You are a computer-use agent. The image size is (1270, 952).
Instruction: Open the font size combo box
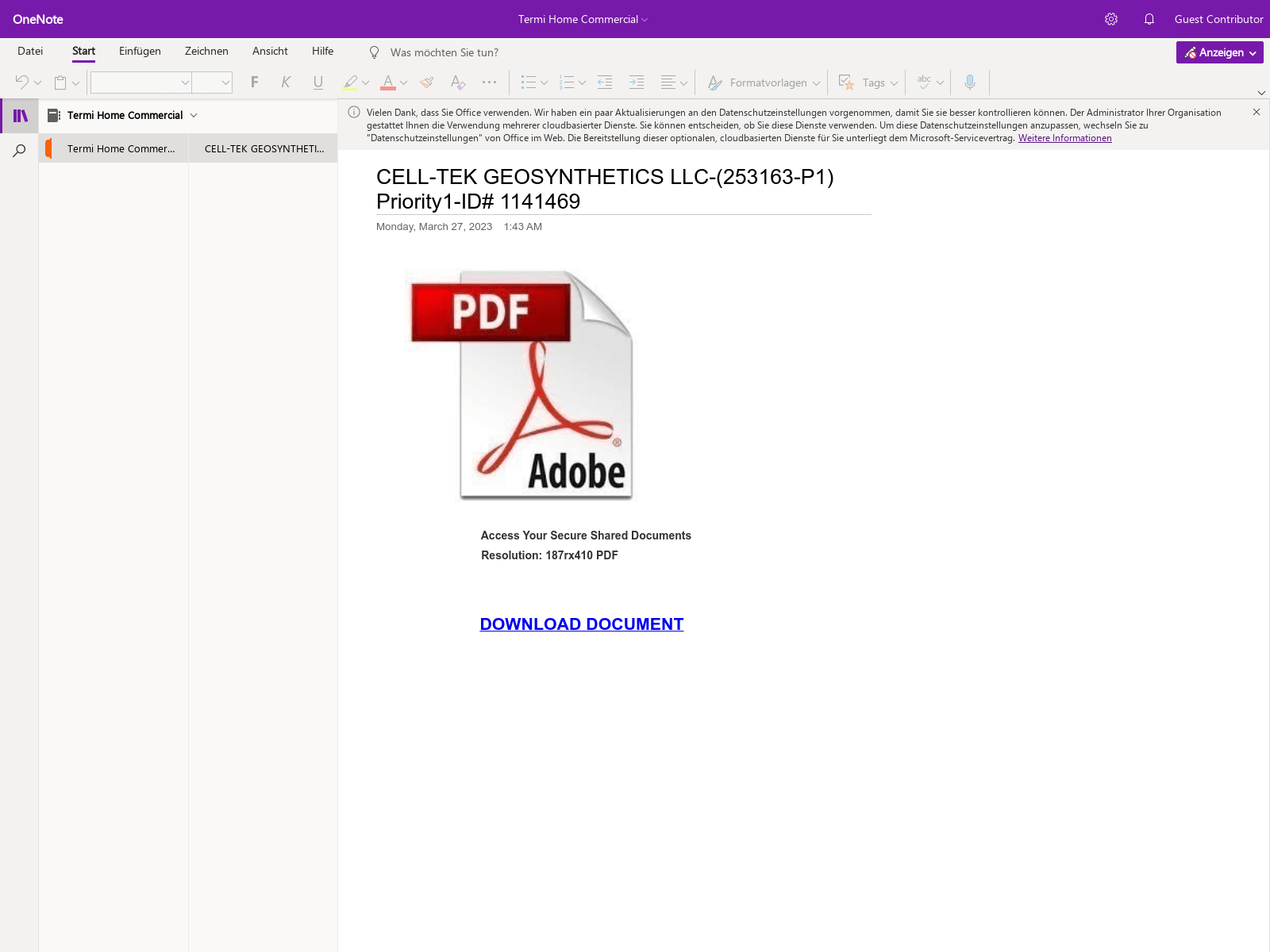pos(213,83)
